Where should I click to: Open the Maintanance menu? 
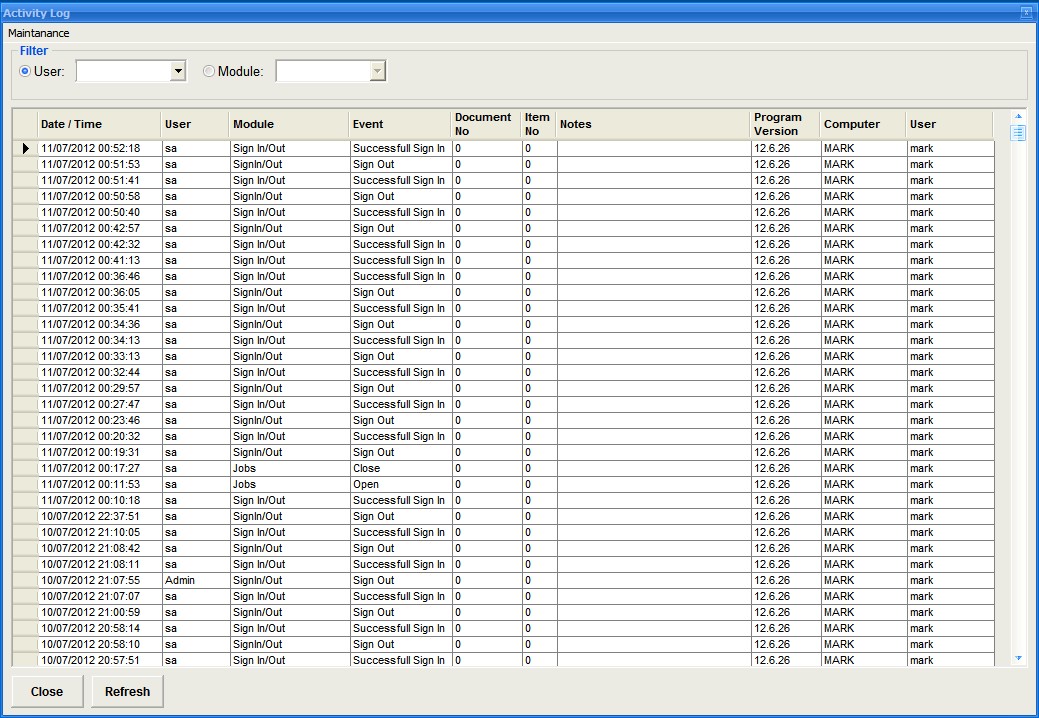point(39,33)
